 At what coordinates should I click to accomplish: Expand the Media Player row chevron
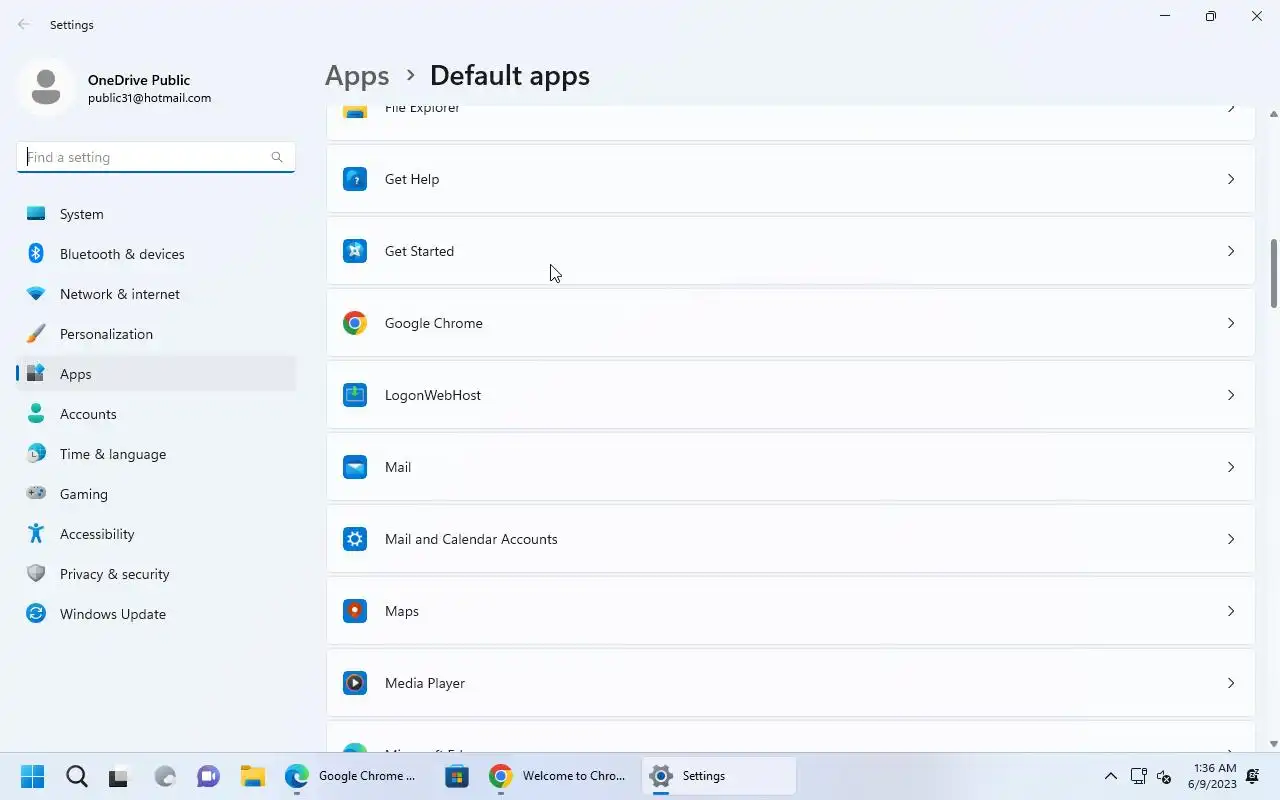coord(1231,683)
